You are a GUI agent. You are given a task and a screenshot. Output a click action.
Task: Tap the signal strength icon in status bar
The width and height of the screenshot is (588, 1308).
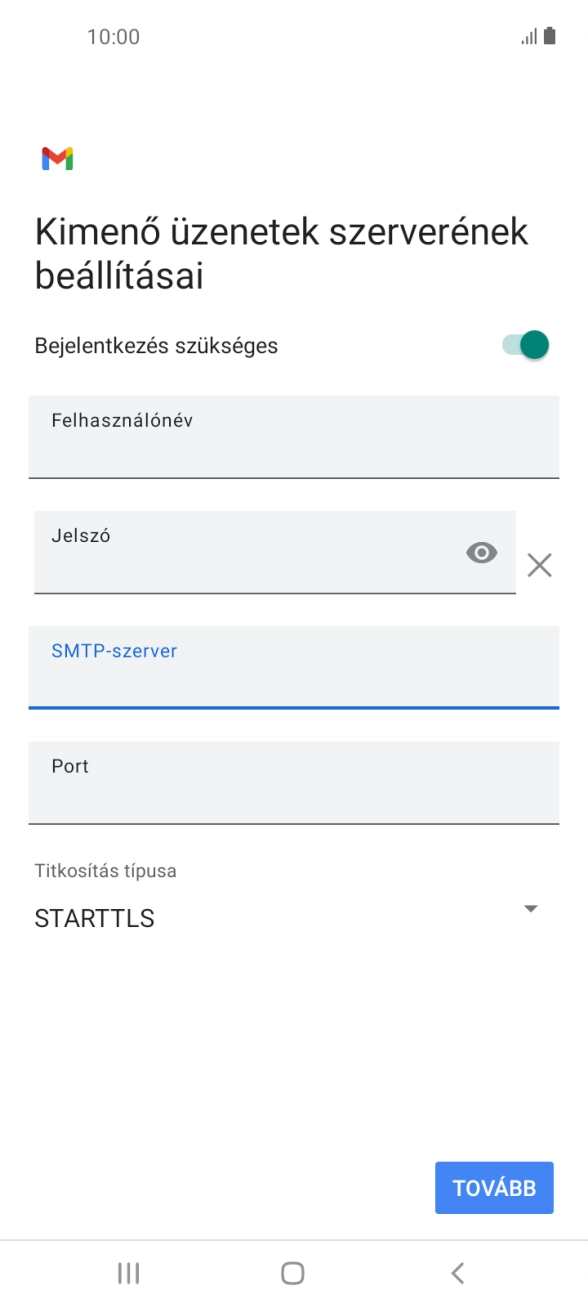527,36
